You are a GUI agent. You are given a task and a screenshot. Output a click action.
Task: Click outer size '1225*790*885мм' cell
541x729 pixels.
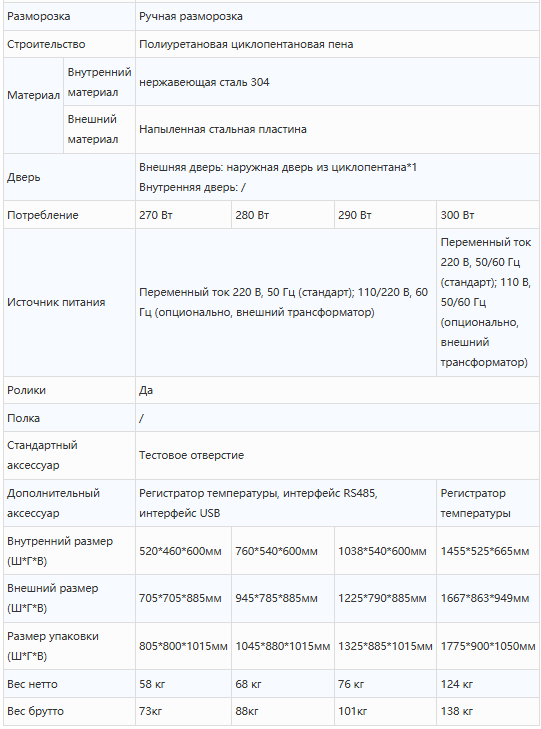(x=385, y=599)
